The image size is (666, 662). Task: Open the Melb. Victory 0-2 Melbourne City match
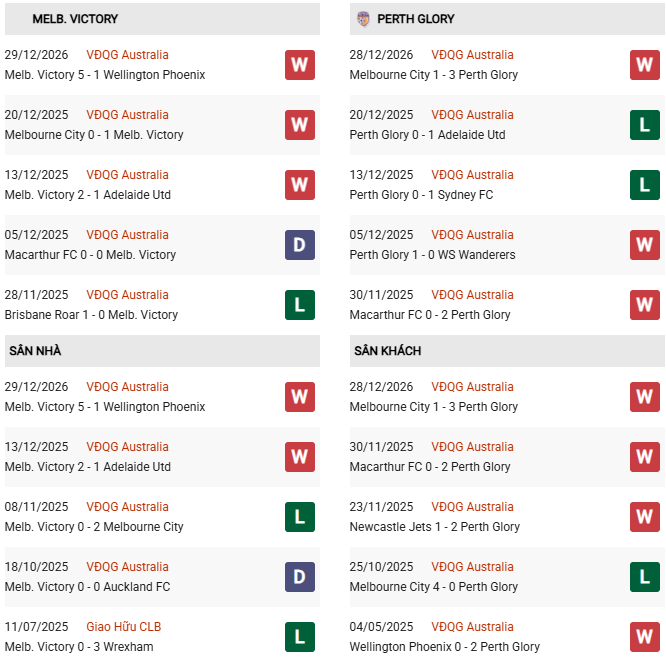pos(94,527)
